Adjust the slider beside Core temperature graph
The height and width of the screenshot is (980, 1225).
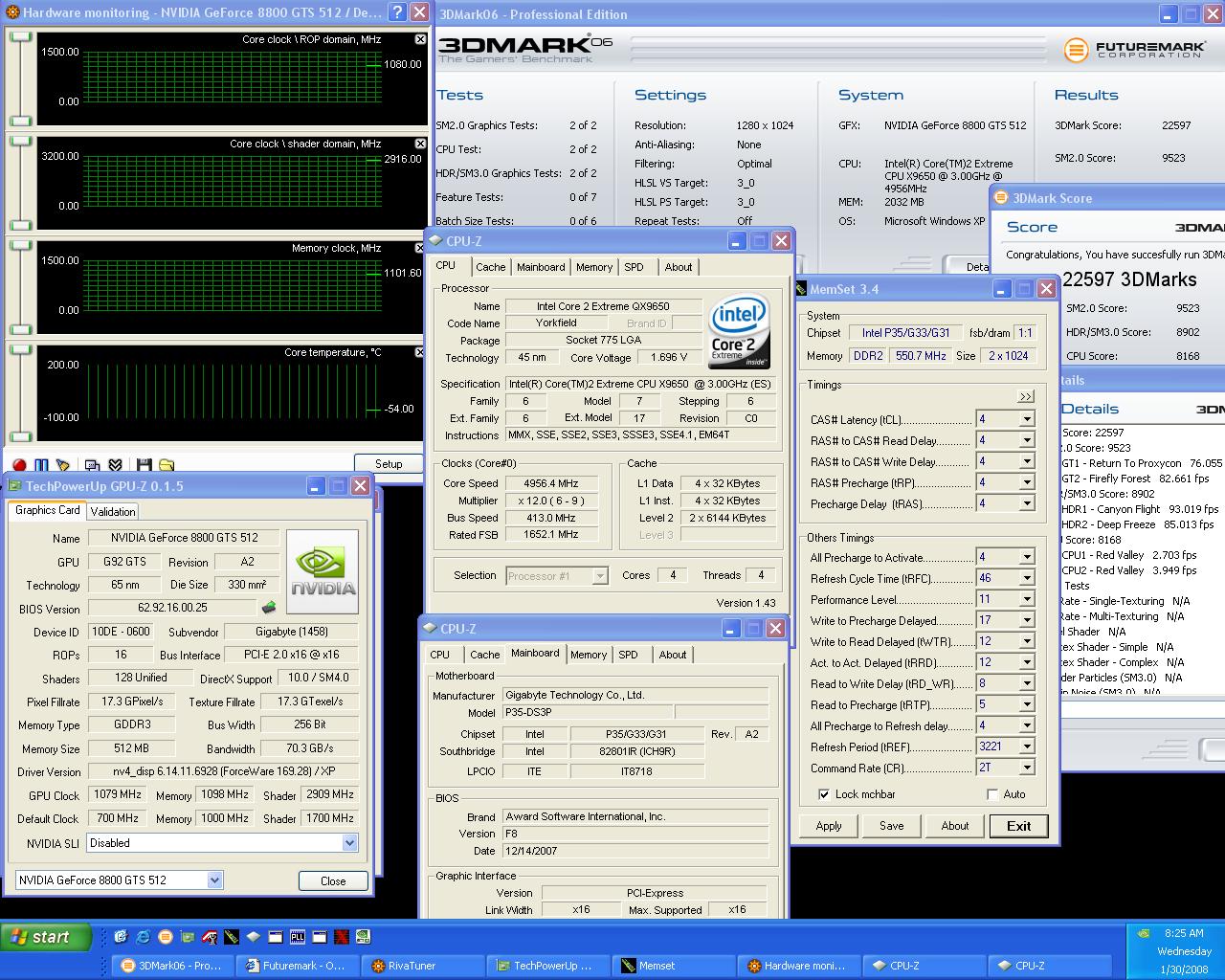pos(20,391)
